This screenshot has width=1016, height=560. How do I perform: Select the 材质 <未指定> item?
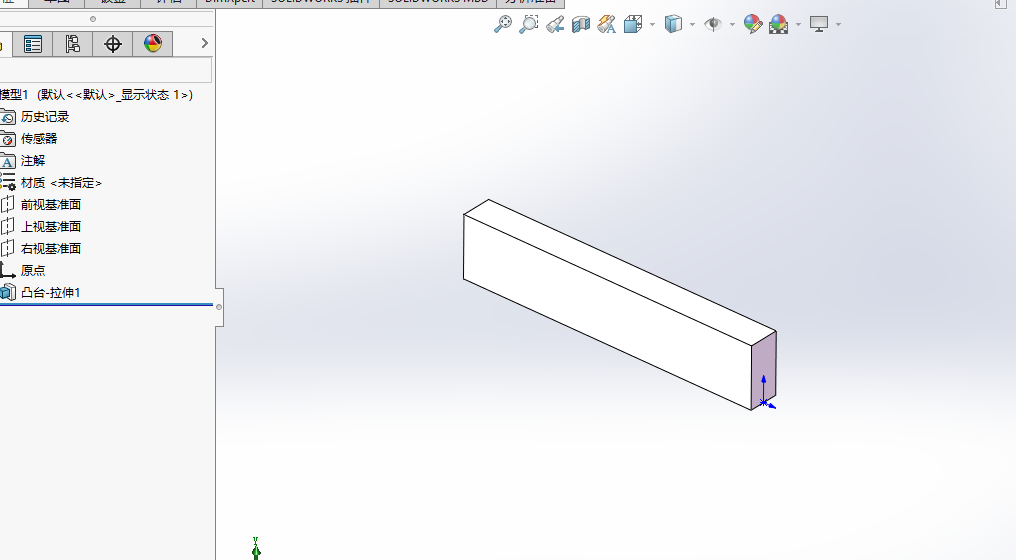click(61, 183)
